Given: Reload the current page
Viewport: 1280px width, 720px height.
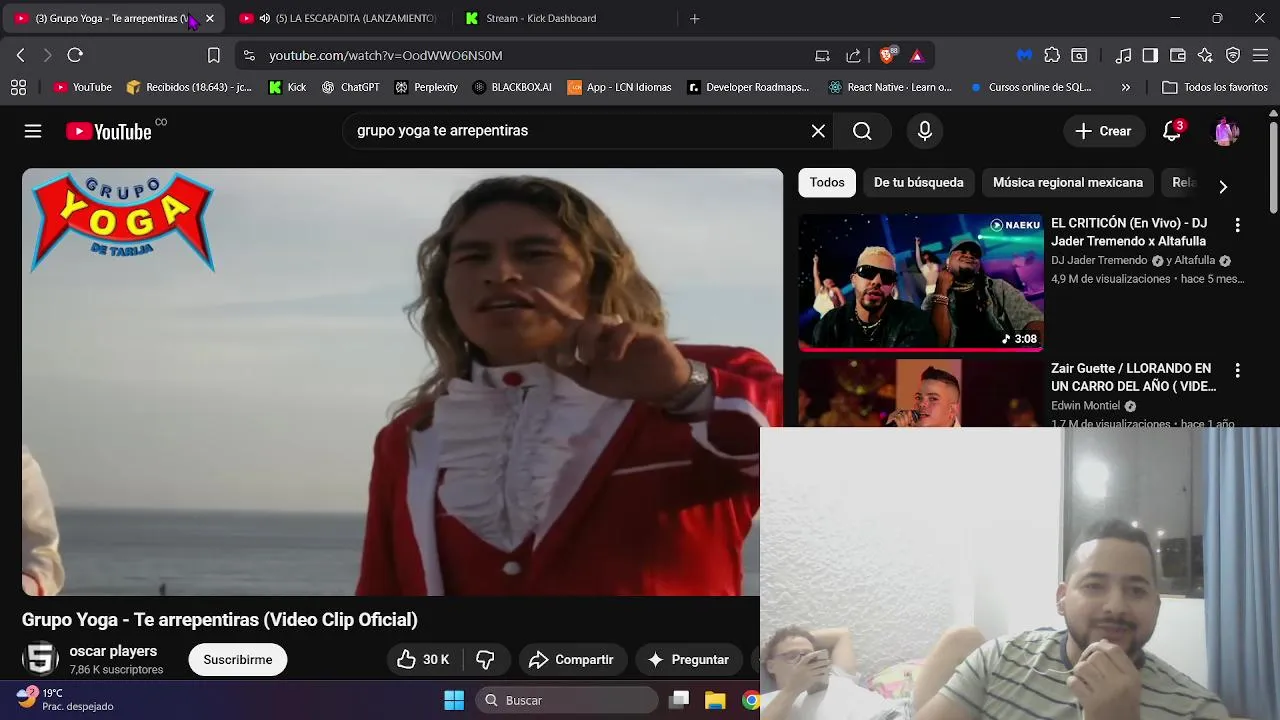Looking at the screenshot, I should [x=75, y=55].
